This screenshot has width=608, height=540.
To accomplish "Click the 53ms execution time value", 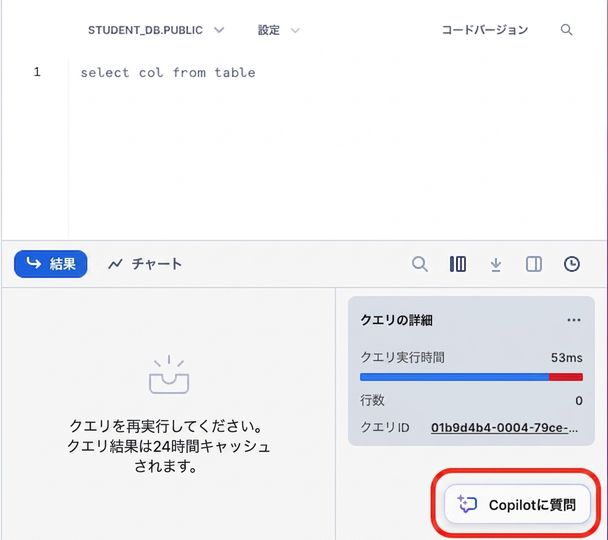I will tap(567, 357).
